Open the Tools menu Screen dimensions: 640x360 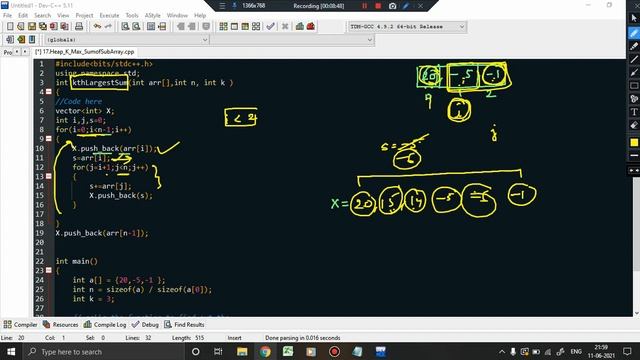click(x=132, y=16)
